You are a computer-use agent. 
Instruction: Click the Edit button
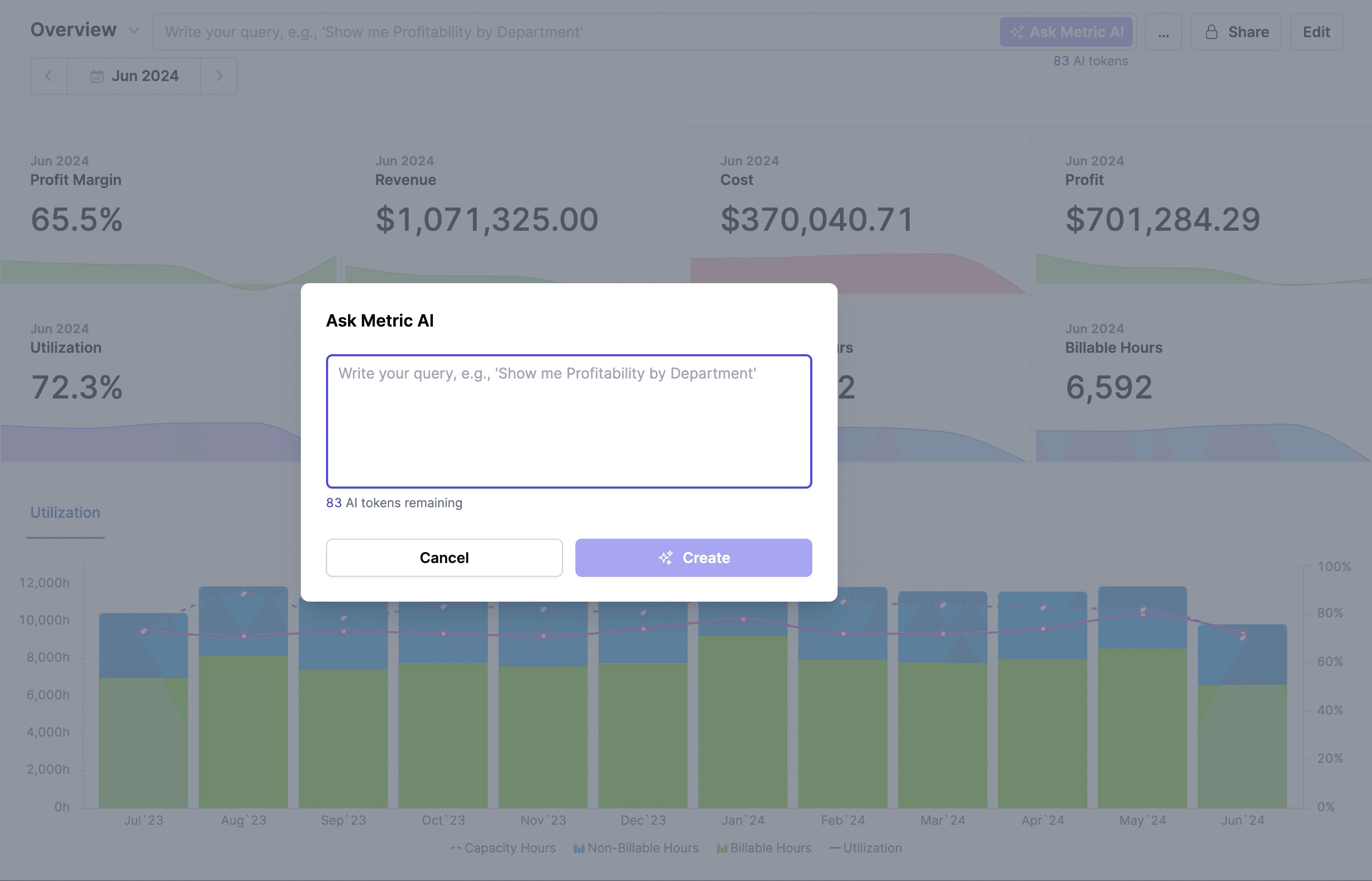pyautogui.click(x=1317, y=31)
